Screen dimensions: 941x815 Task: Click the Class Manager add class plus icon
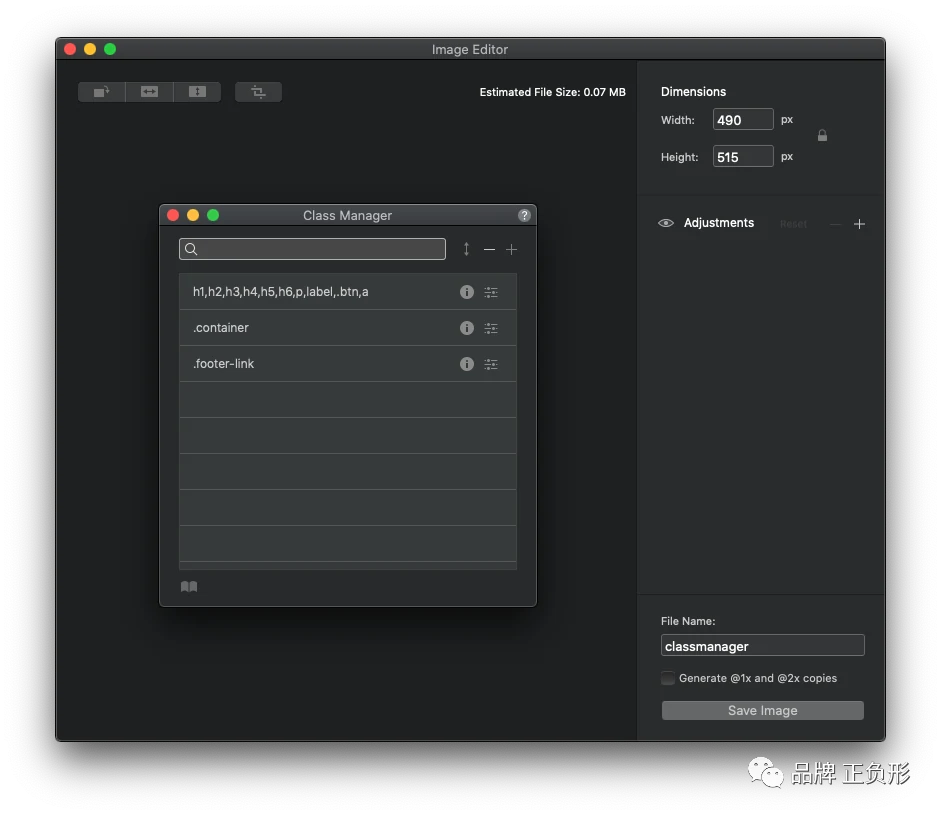tap(511, 249)
